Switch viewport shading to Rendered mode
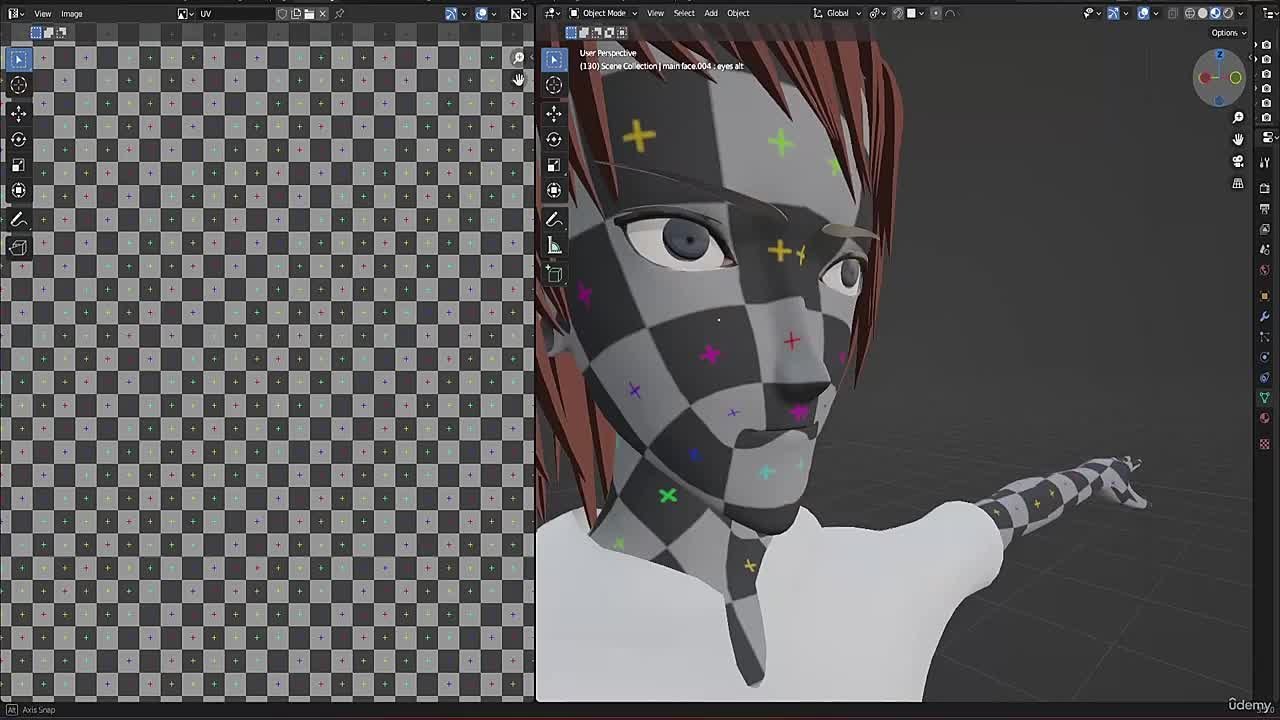 pyautogui.click(x=1229, y=13)
